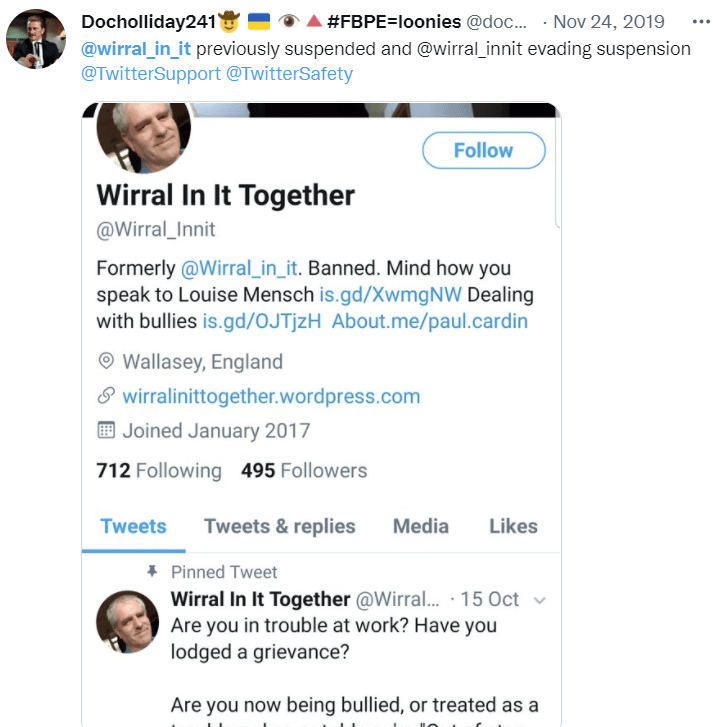Expand the pinned tweet chevron menu
Viewport: 713px width, 727px height.
(540, 600)
